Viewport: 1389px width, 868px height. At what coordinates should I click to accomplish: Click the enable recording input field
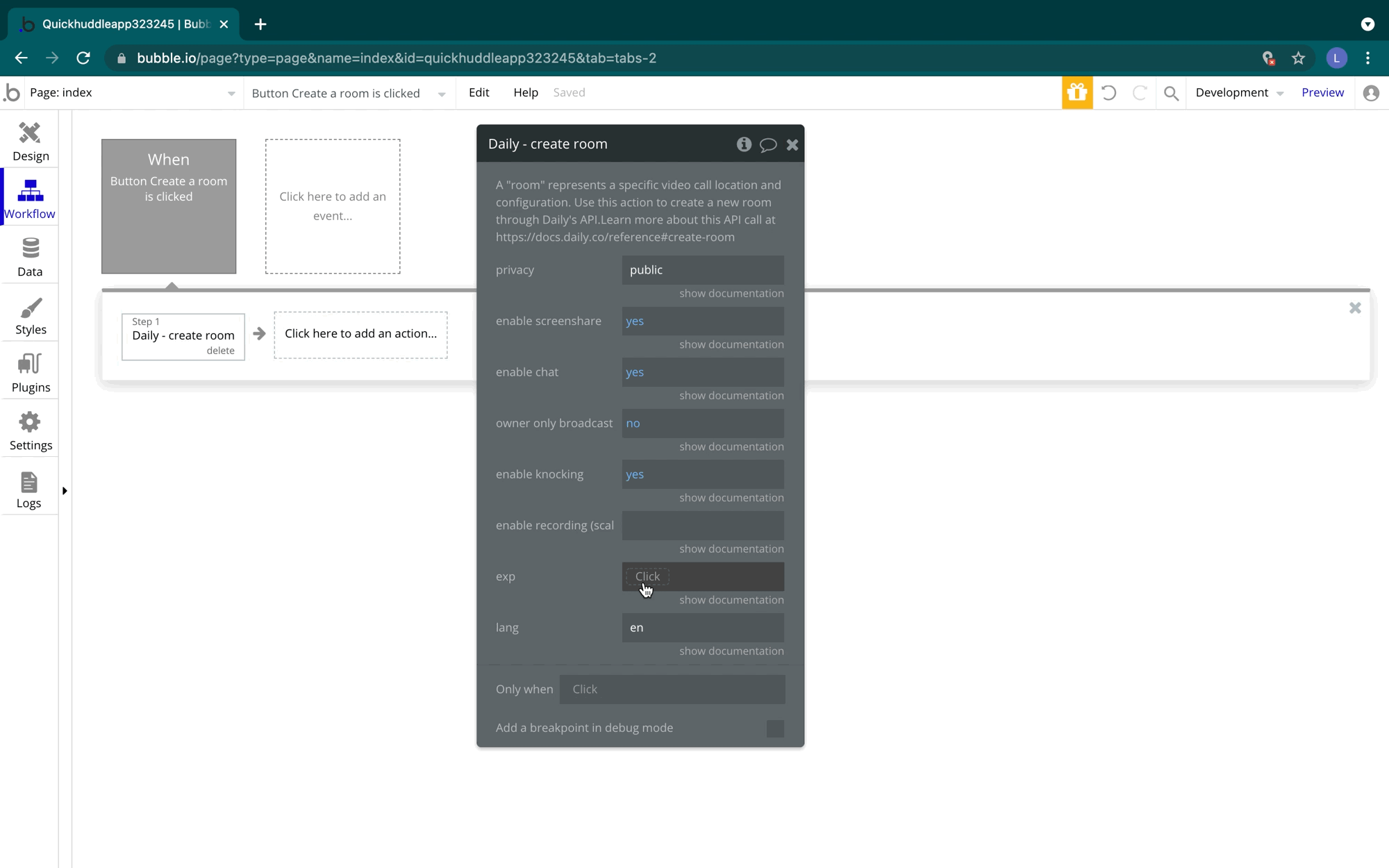703,526
